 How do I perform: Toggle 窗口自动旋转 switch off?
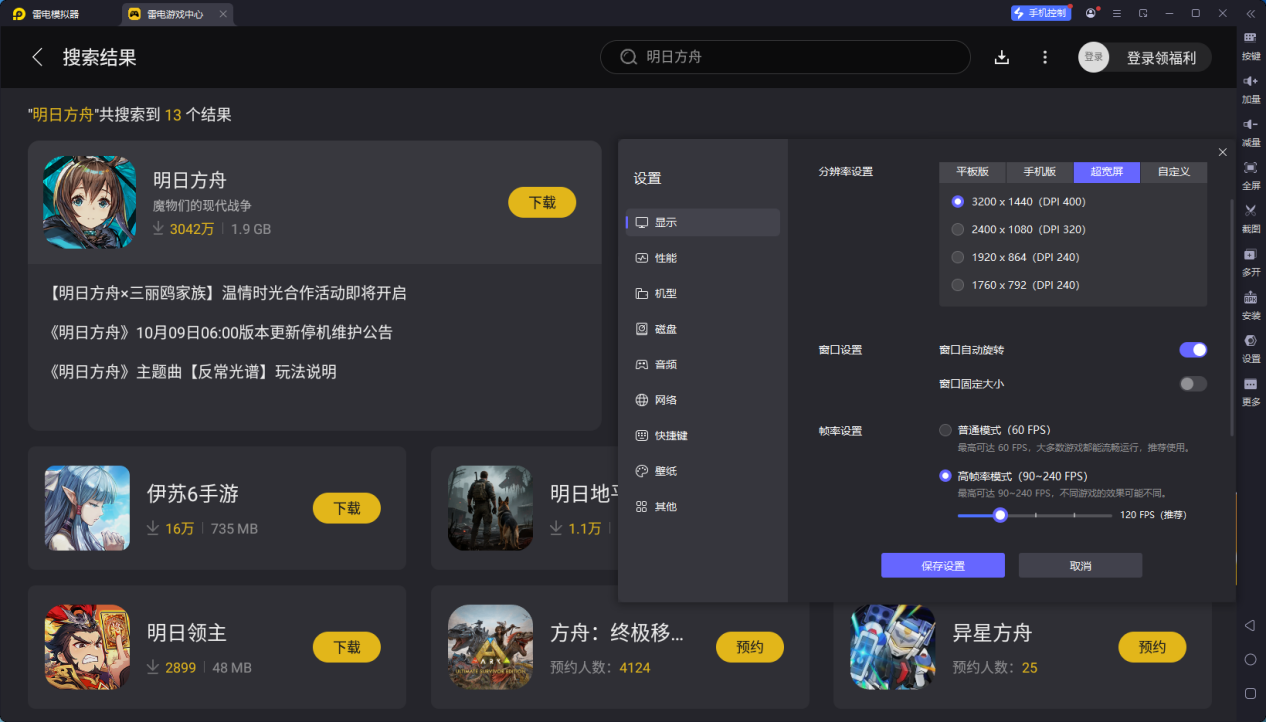click(1193, 350)
